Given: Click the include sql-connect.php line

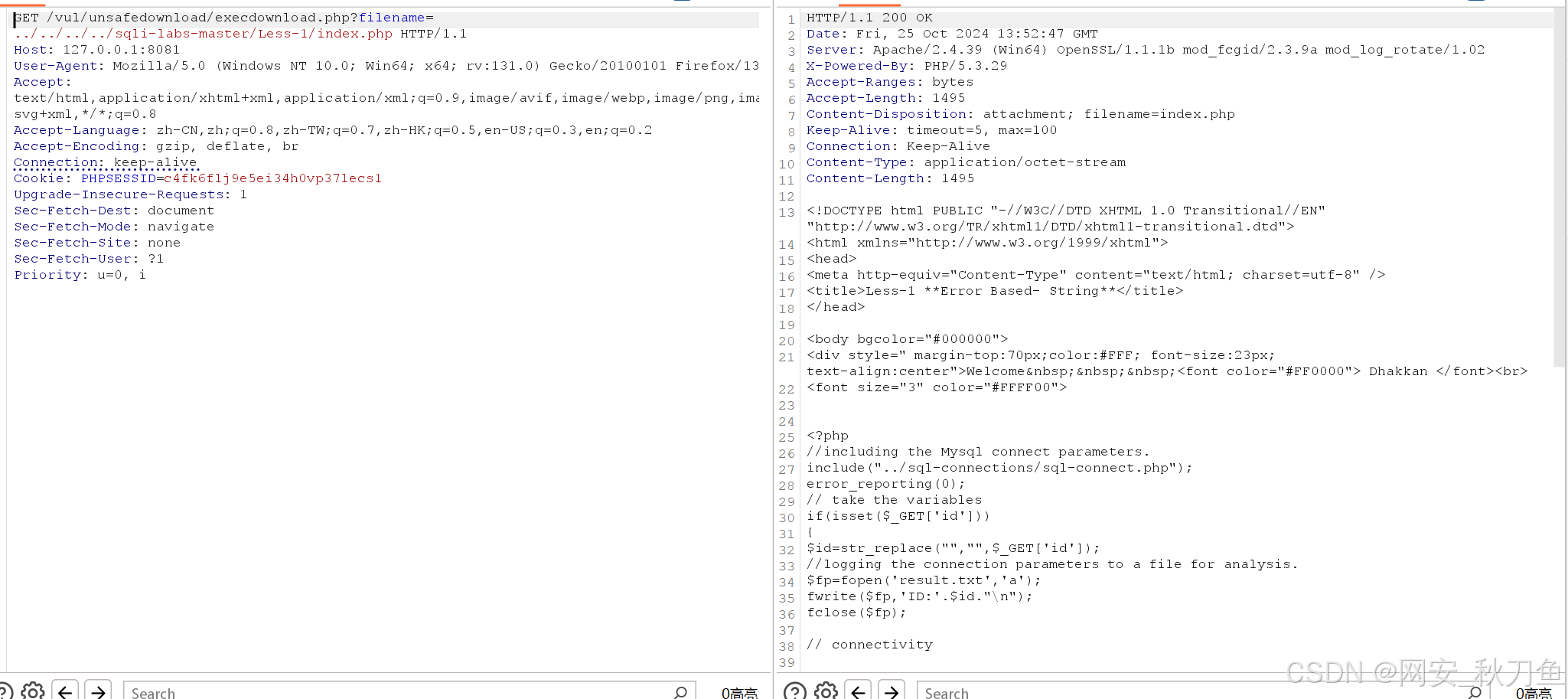Looking at the screenshot, I should pyautogui.click(x=999, y=468).
